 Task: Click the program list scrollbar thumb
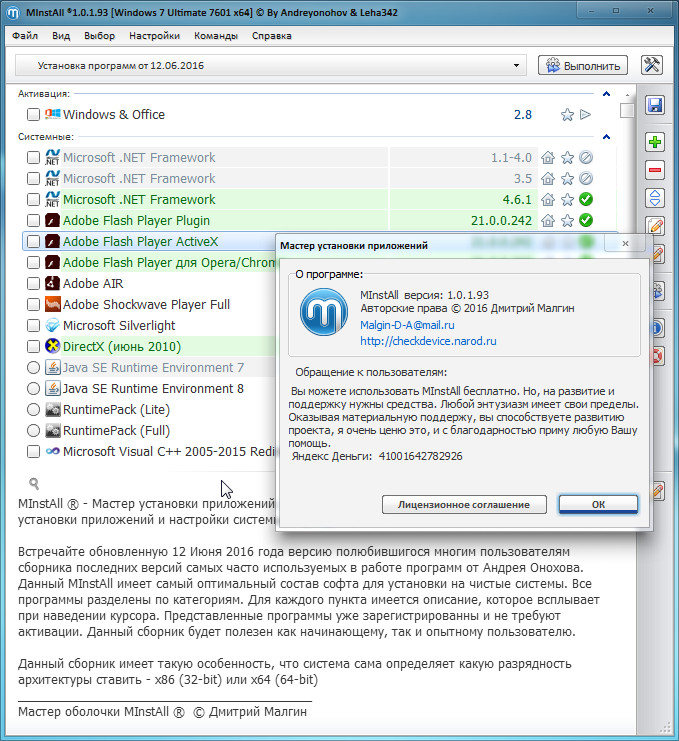point(627,110)
